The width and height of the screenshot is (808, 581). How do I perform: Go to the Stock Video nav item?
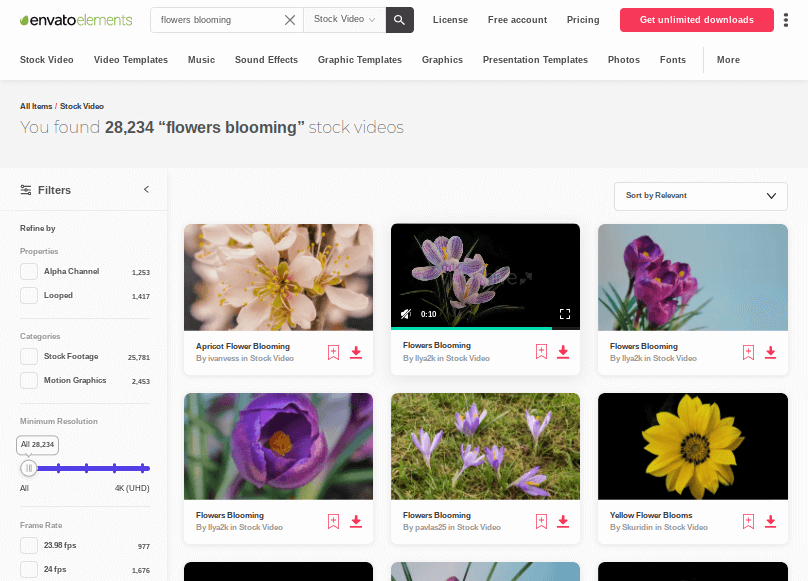pos(46,60)
